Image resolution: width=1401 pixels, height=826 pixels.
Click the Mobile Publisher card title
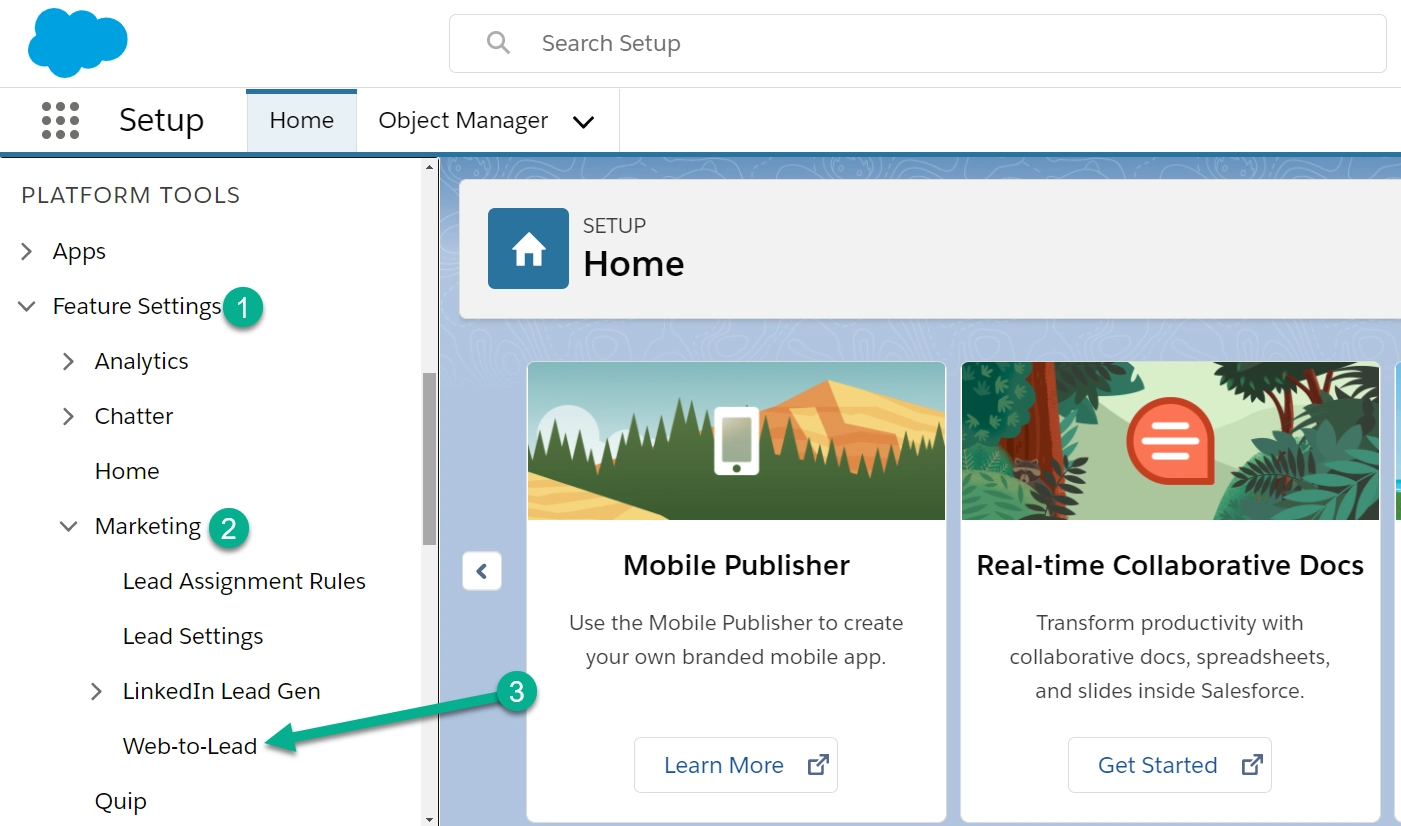pos(736,565)
